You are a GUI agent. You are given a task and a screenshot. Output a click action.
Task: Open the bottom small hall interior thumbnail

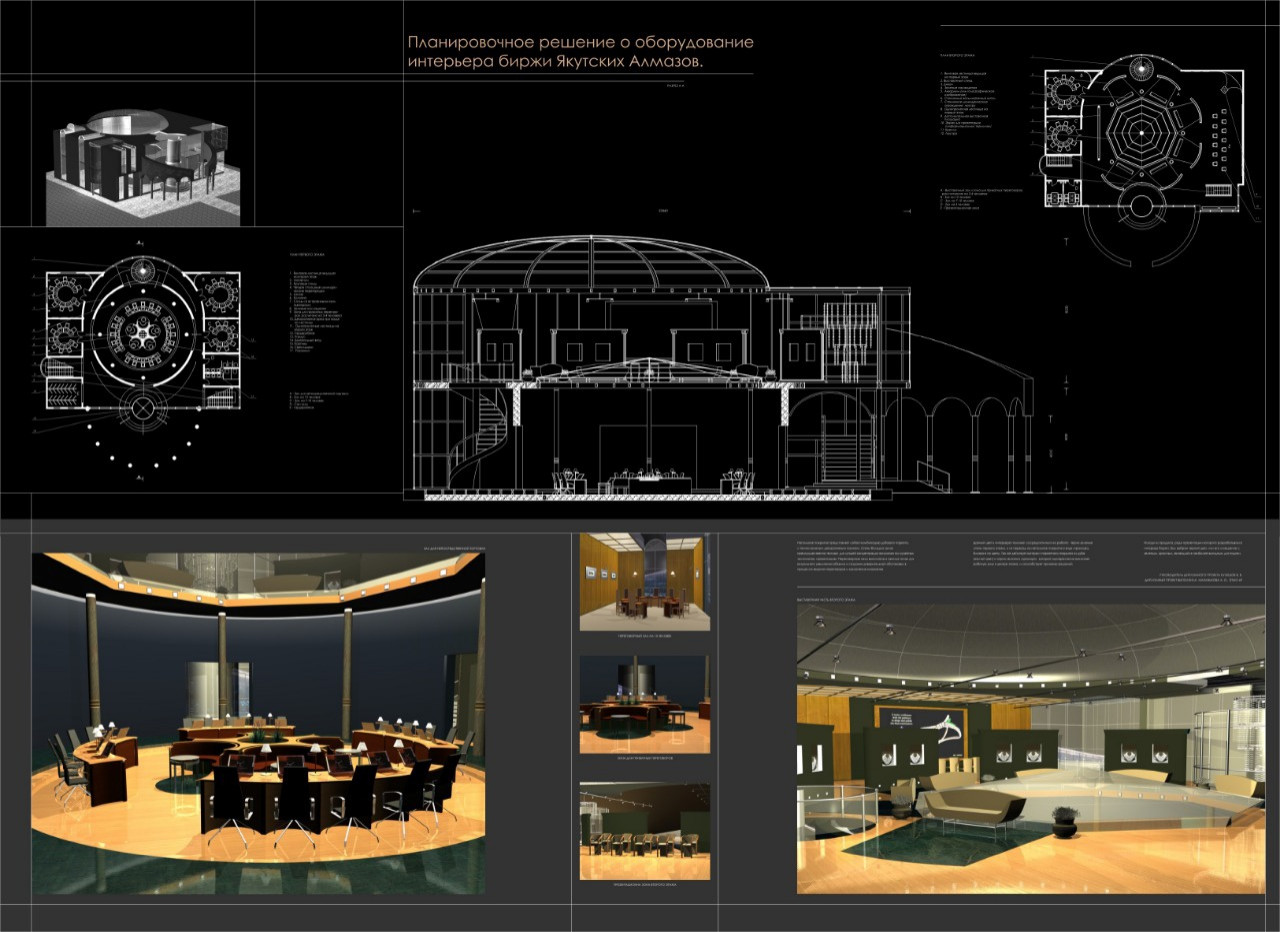(x=644, y=831)
